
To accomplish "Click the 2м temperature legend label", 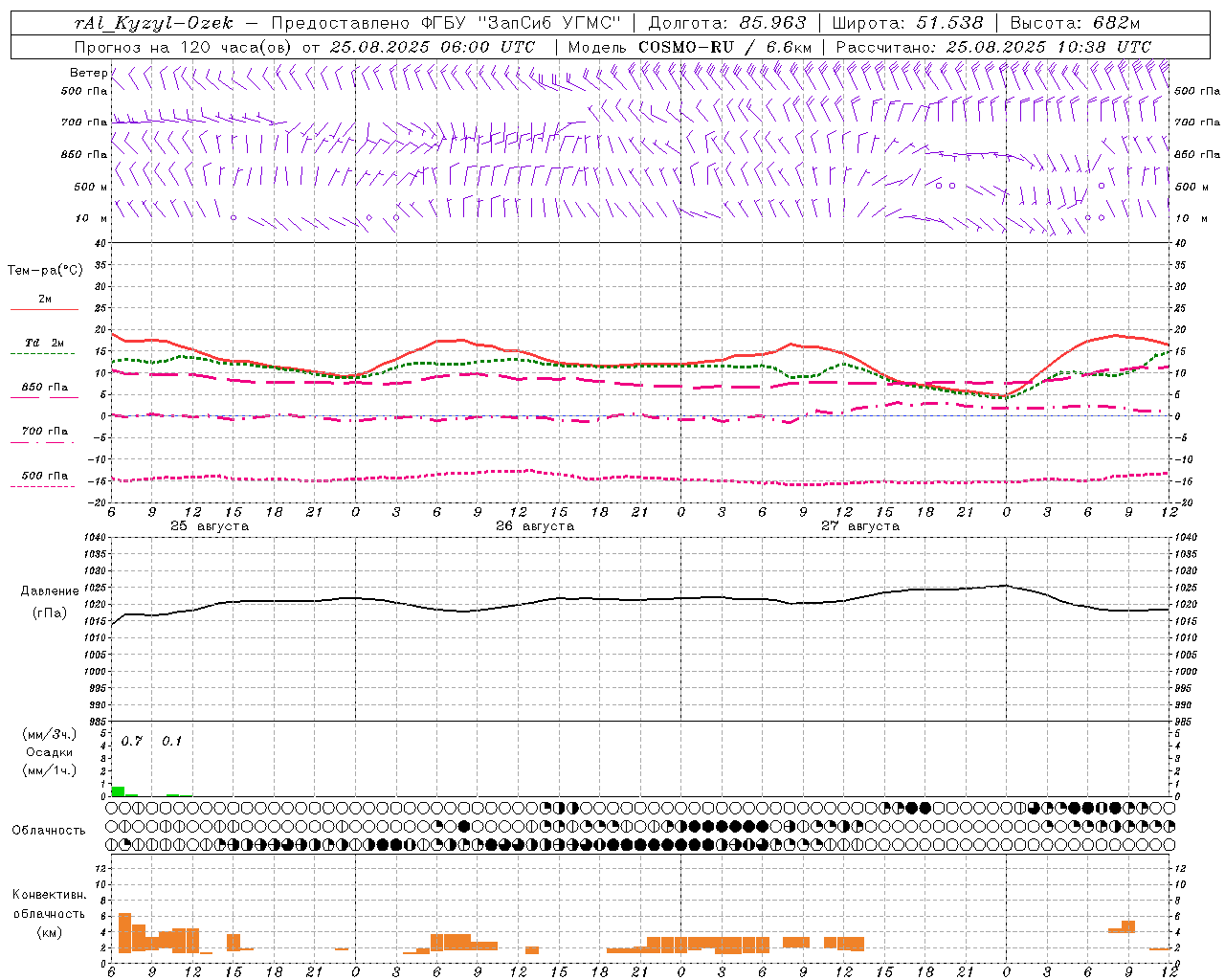I will 44,300.
